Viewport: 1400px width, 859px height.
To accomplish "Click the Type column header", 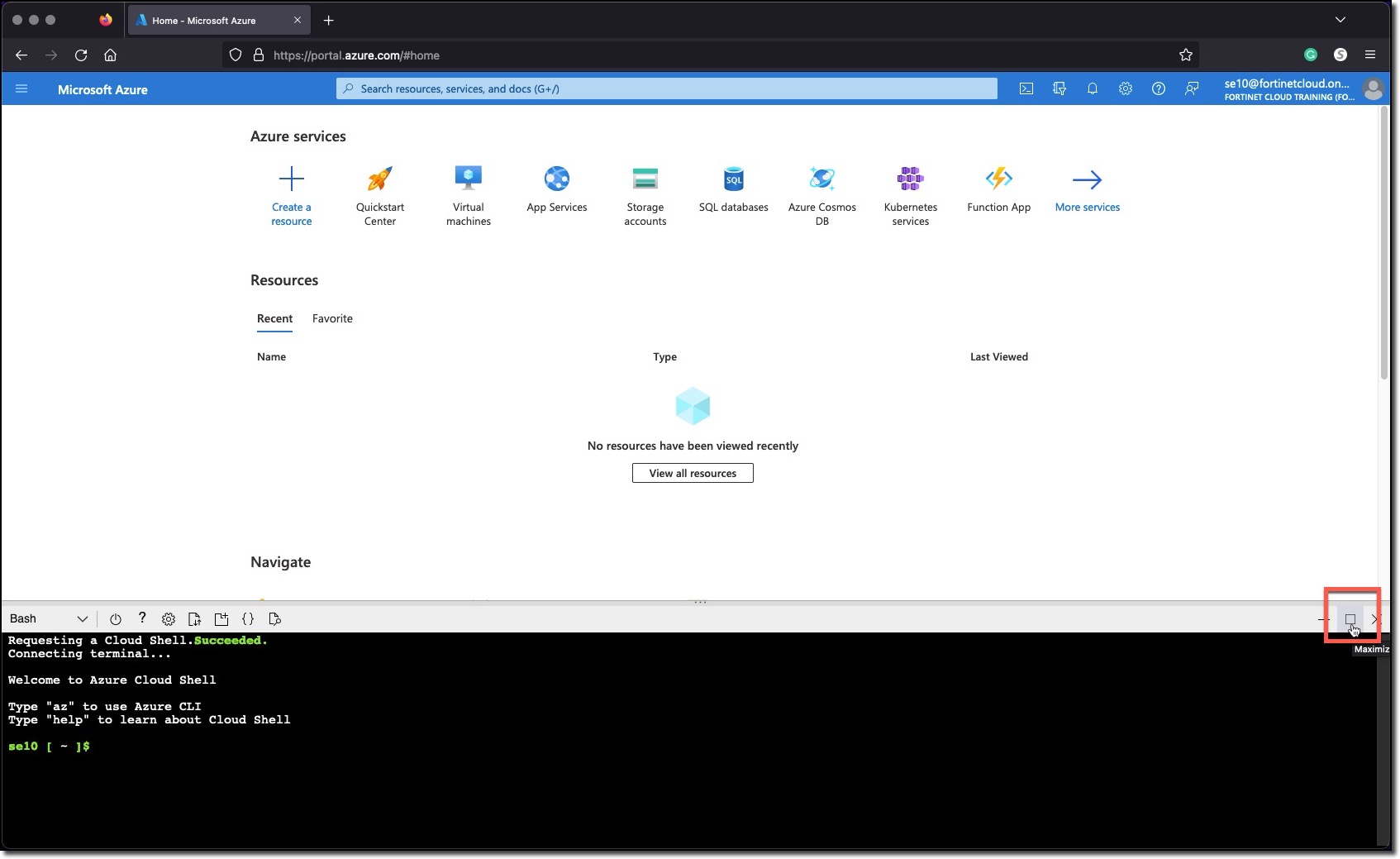I will (664, 356).
